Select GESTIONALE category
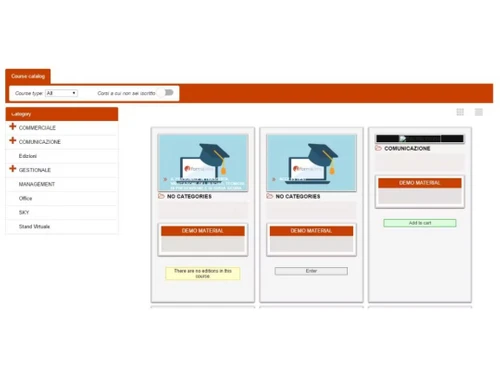500x375 pixels. 35,170
